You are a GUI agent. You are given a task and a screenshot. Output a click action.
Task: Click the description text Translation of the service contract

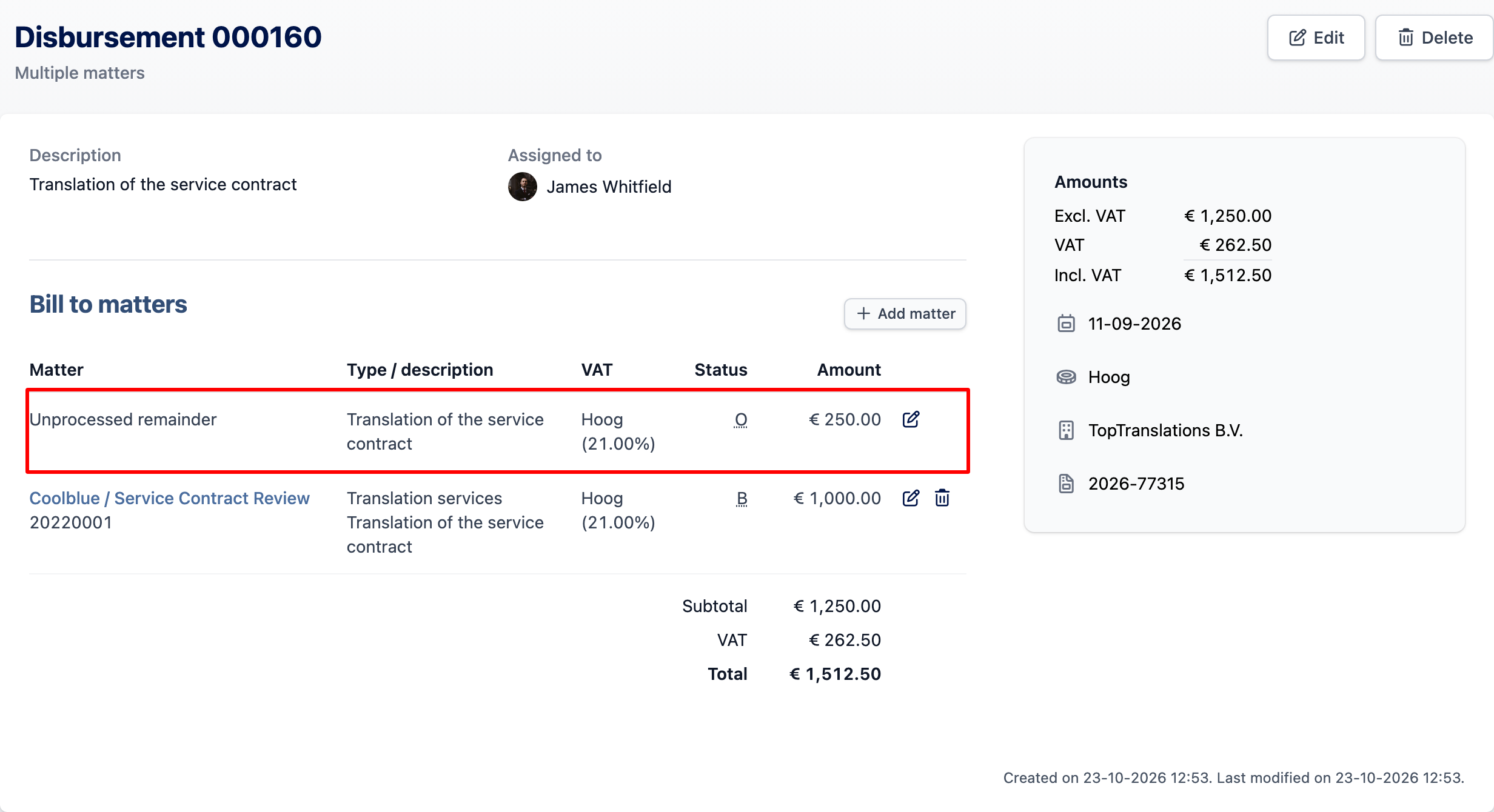(163, 184)
